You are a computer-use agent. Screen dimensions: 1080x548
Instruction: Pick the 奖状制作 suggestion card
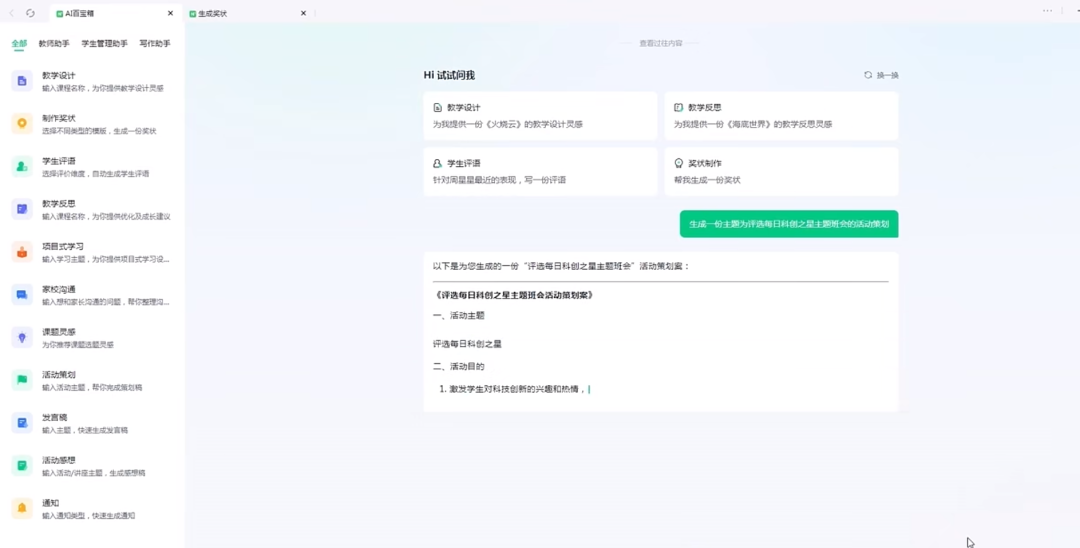coord(780,171)
